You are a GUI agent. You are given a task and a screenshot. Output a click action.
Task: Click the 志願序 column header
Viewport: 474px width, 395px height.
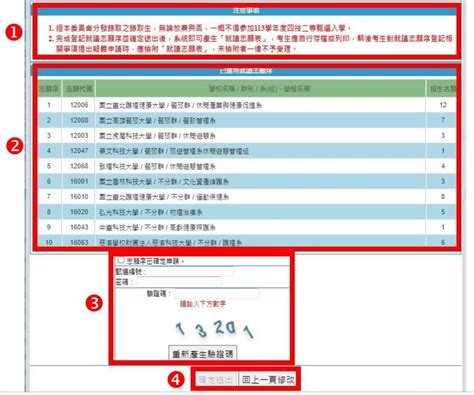click(x=49, y=89)
